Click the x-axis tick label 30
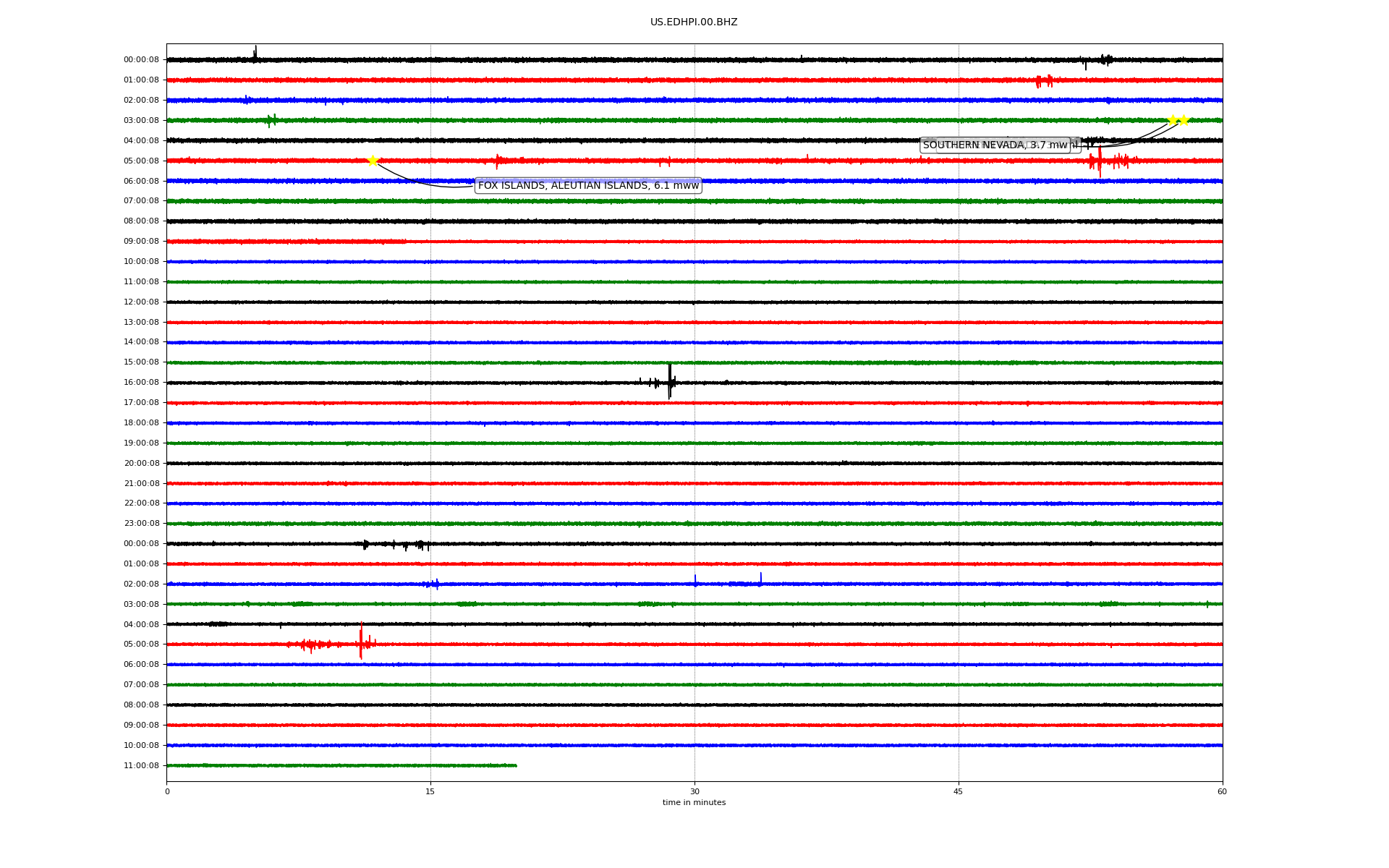Viewport: 1389px width, 868px height. (x=694, y=791)
